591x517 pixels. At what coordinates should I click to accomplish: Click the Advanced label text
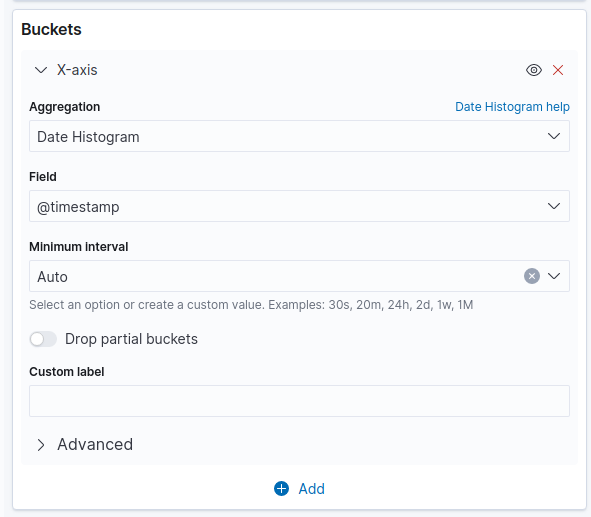[x=95, y=445]
